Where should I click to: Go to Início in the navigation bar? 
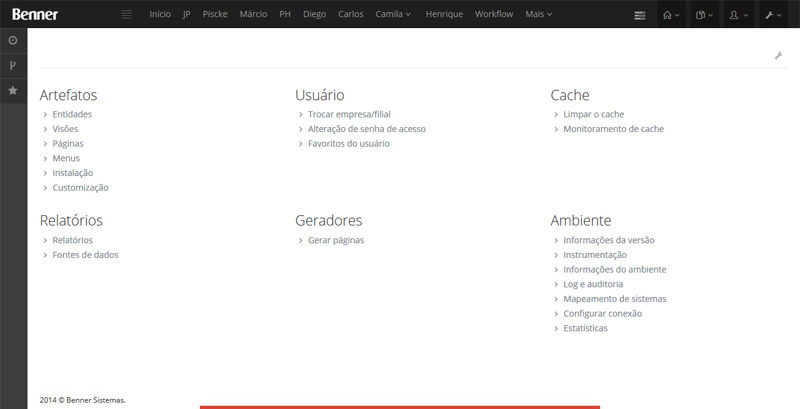pyautogui.click(x=160, y=15)
